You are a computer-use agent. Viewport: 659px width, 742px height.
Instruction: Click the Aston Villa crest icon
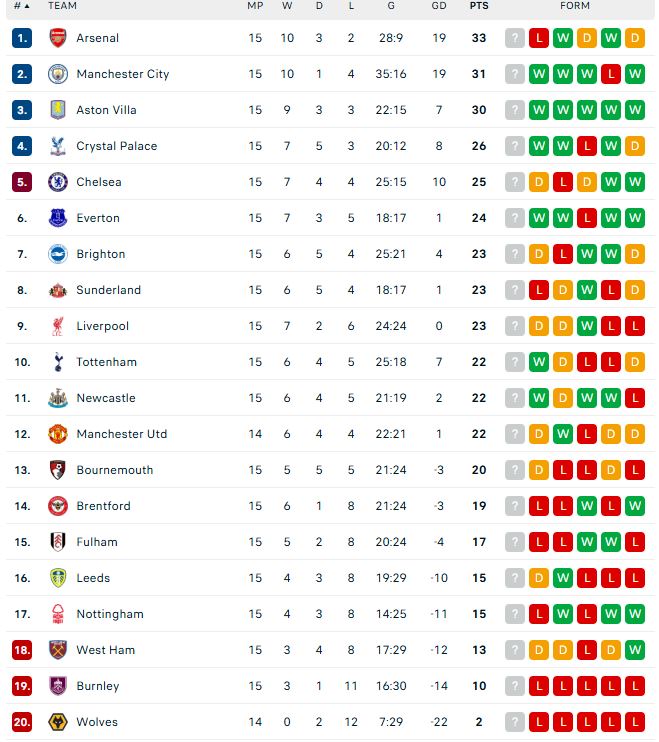pos(57,110)
